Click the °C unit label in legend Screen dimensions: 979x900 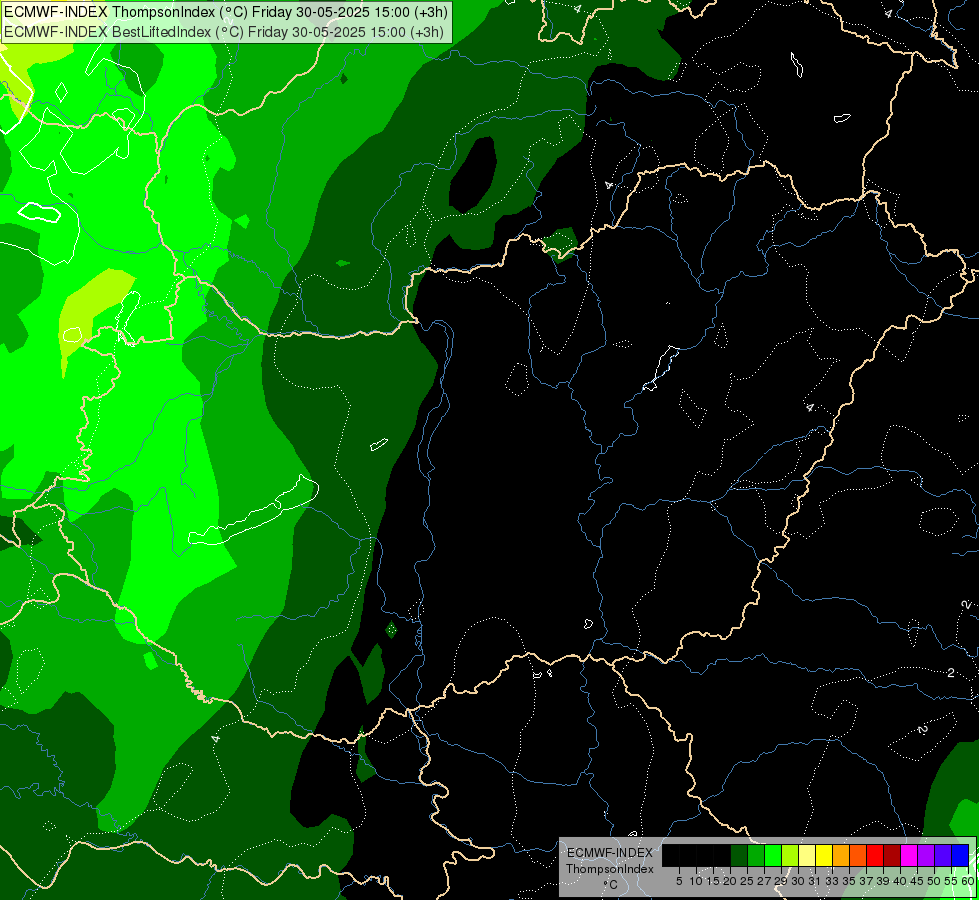pos(610,884)
